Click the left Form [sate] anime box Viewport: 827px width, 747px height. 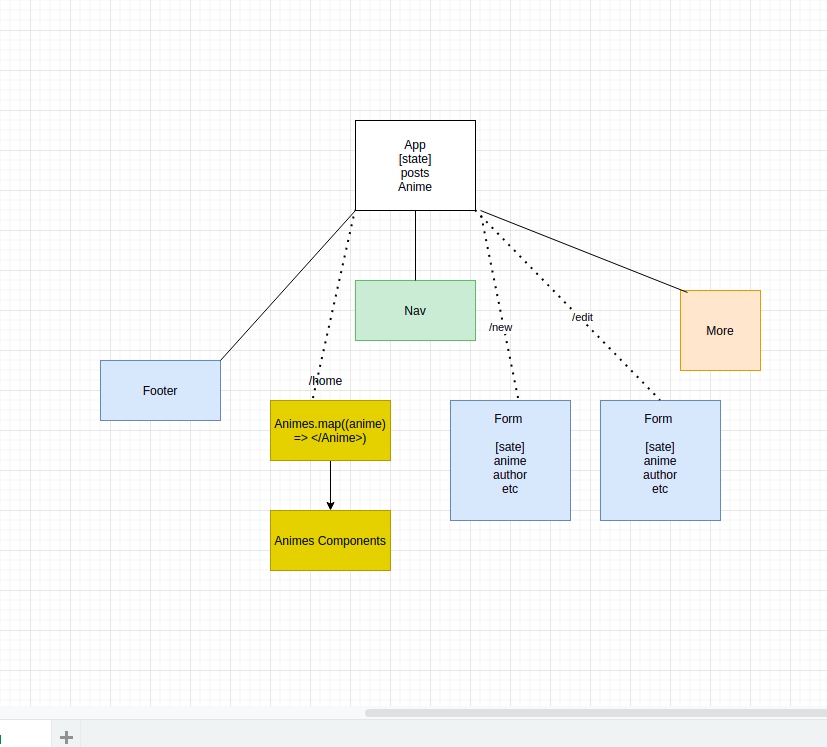[510, 459]
